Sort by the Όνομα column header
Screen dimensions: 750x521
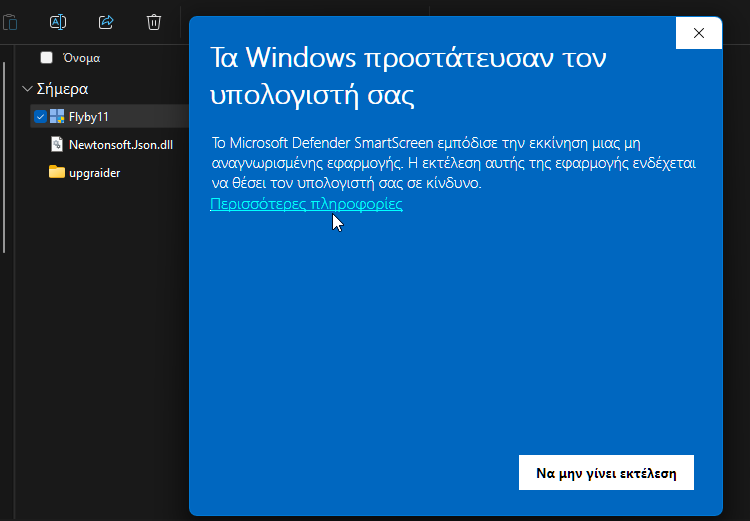click(81, 58)
